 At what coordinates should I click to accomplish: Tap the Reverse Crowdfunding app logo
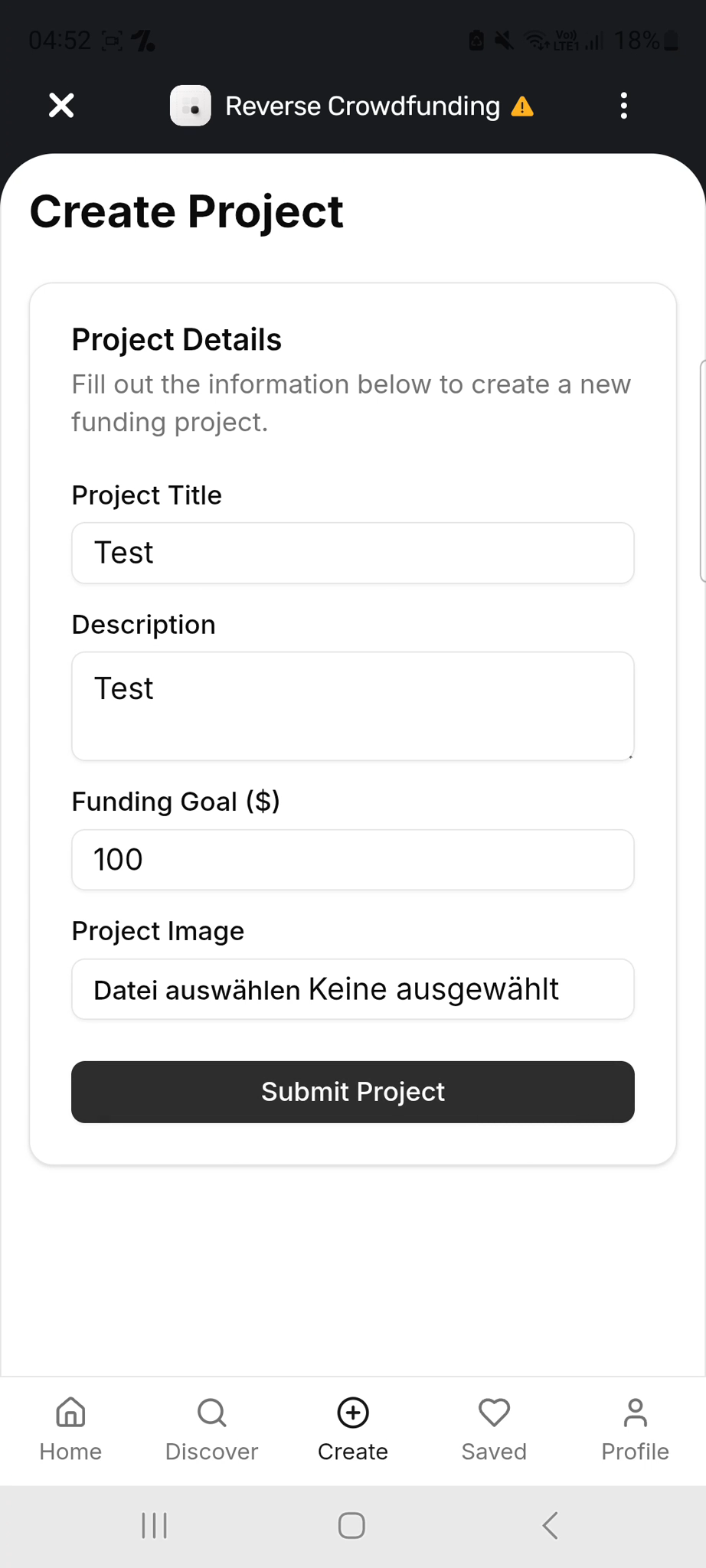click(191, 106)
